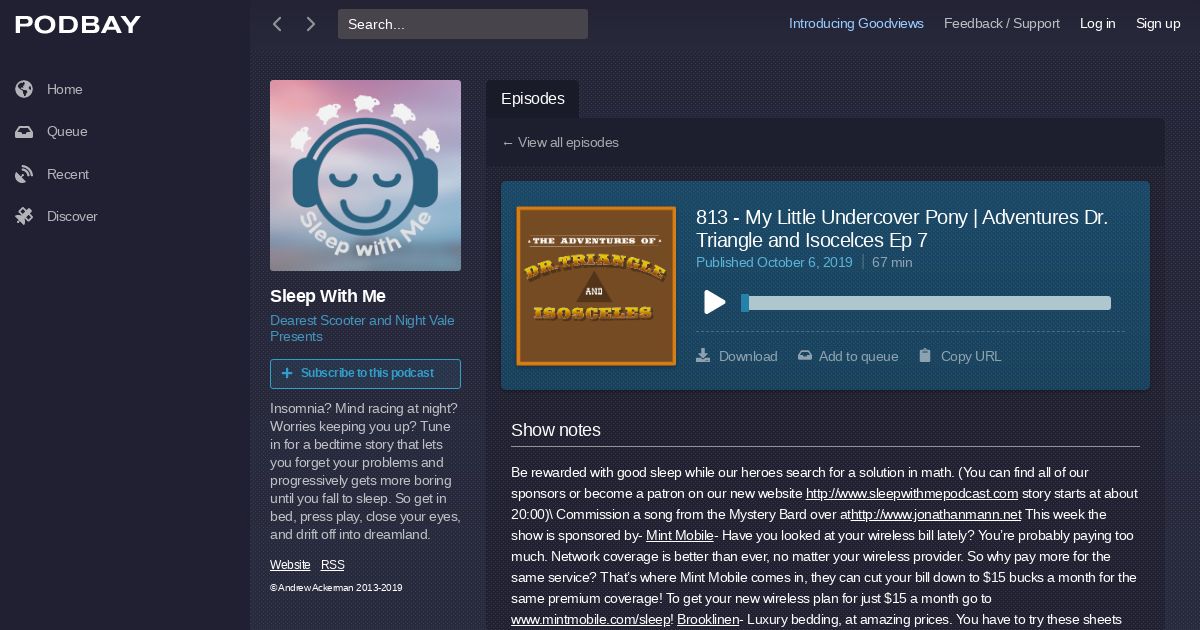Open the Sleep With Me cover art

point(365,175)
